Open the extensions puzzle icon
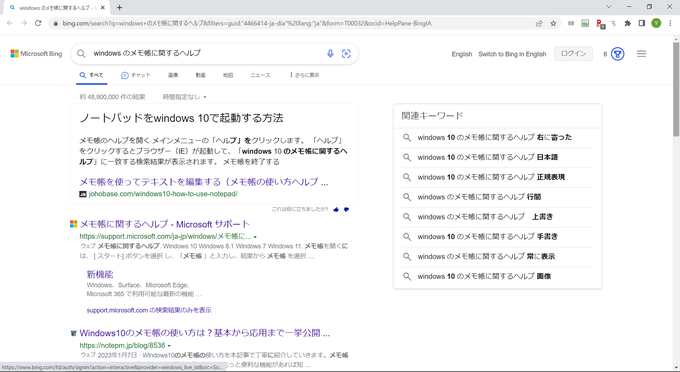This screenshot has width=680, height=372. point(628,23)
